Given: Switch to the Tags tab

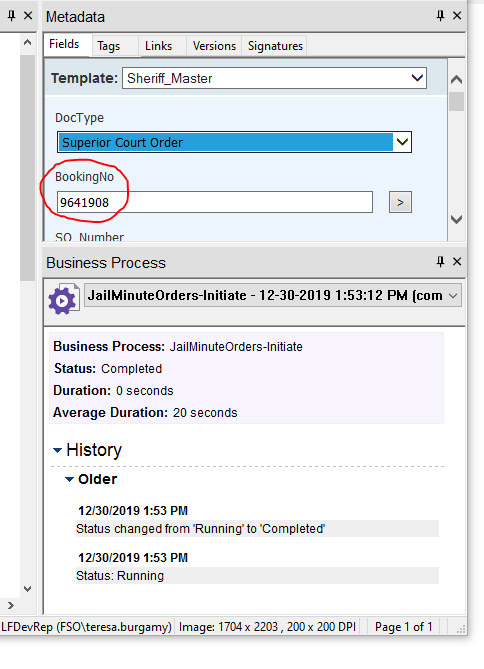Looking at the screenshot, I should (x=108, y=46).
